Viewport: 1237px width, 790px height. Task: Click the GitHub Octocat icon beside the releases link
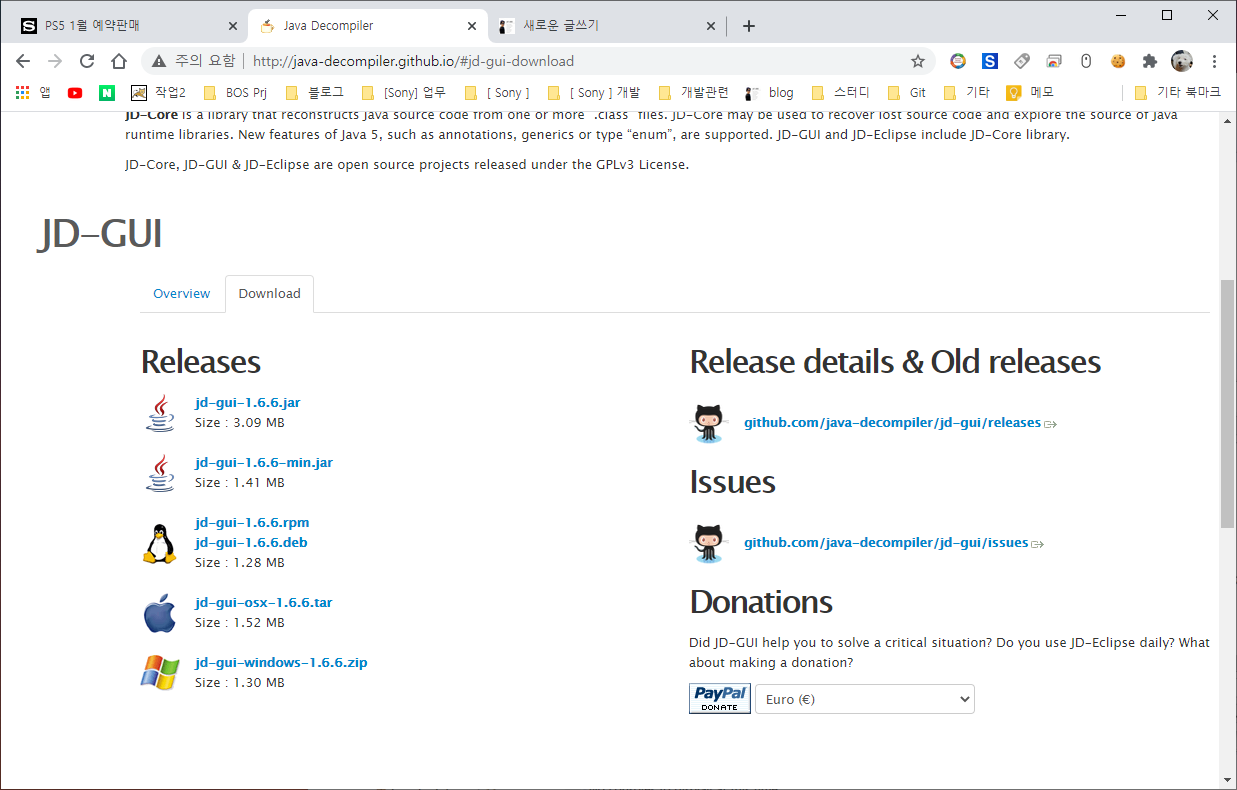point(709,423)
